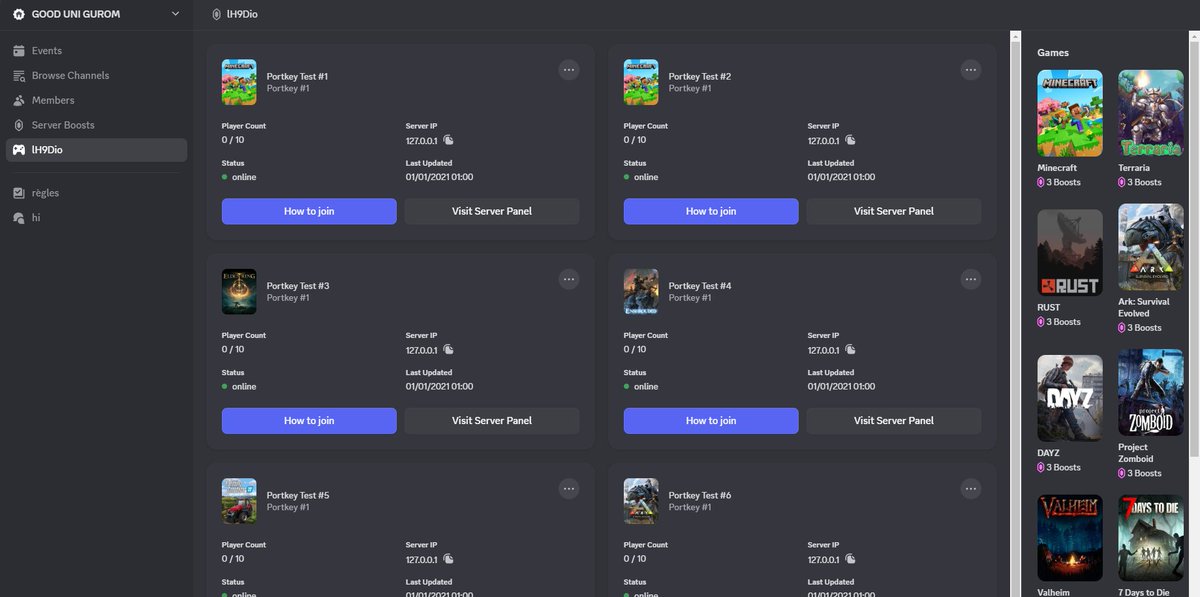Open options menu on Portkey Test #6

click(970, 489)
